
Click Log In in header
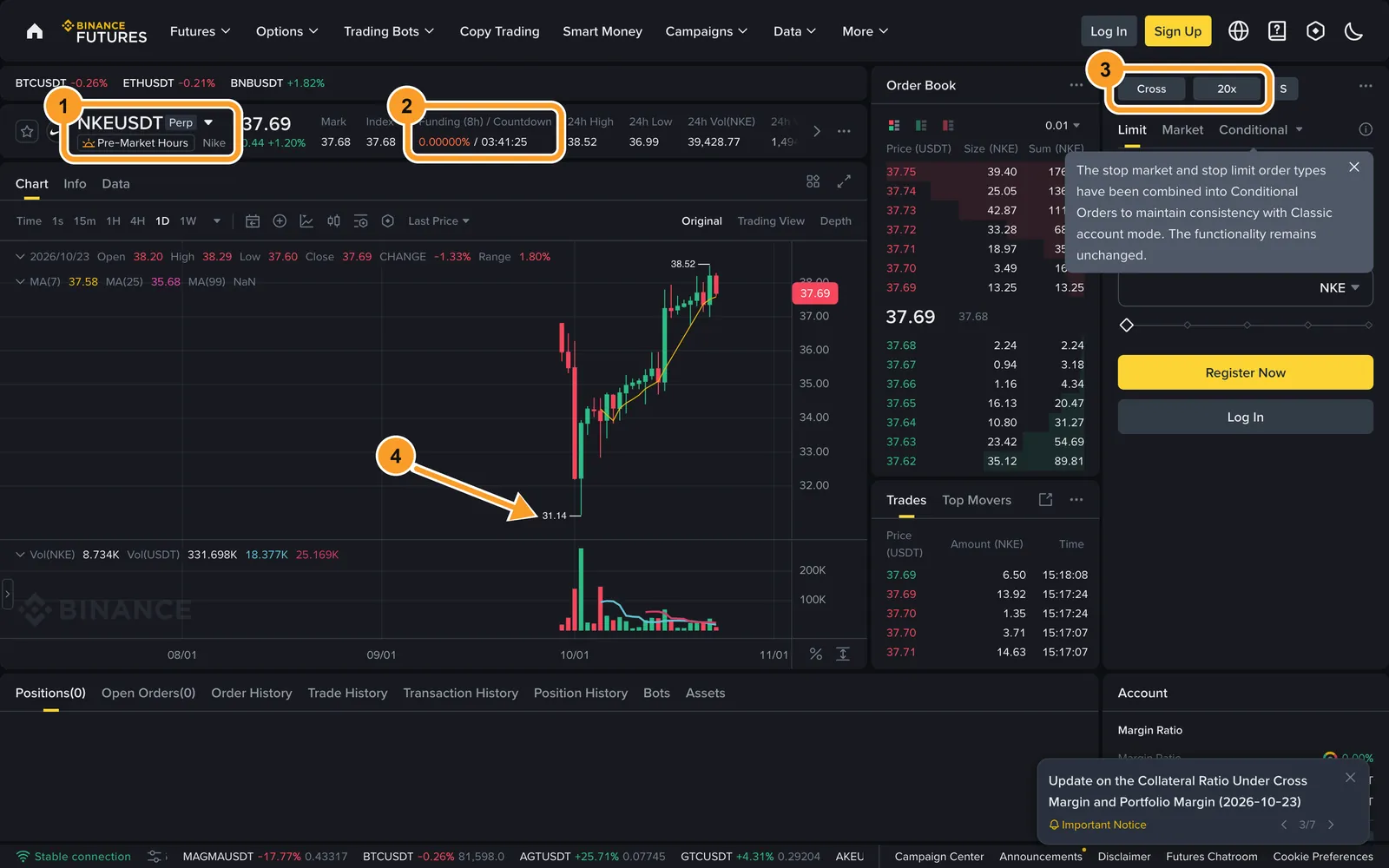(1109, 31)
